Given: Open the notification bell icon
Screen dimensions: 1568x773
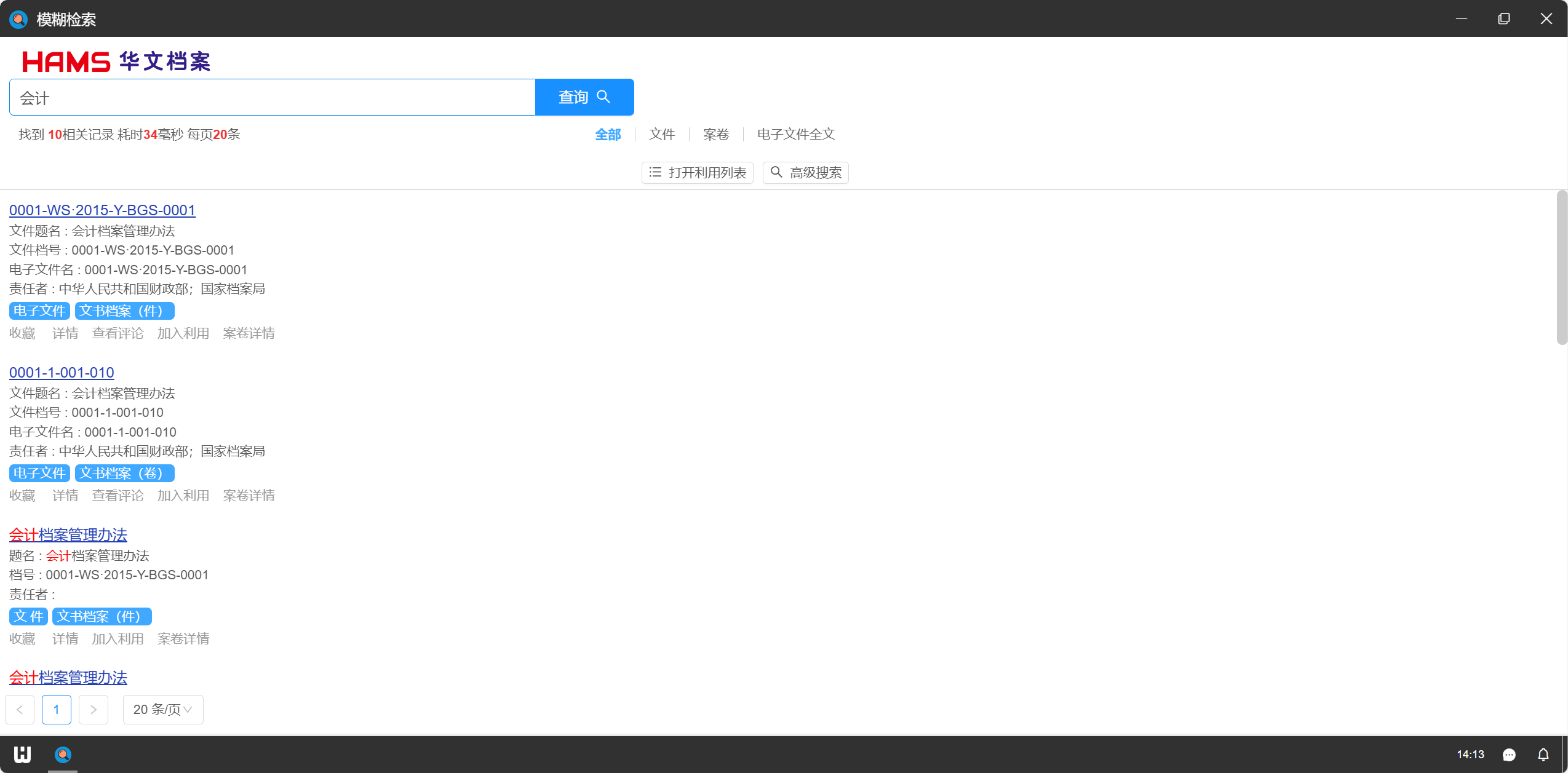Looking at the screenshot, I should click(x=1543, y=755).
